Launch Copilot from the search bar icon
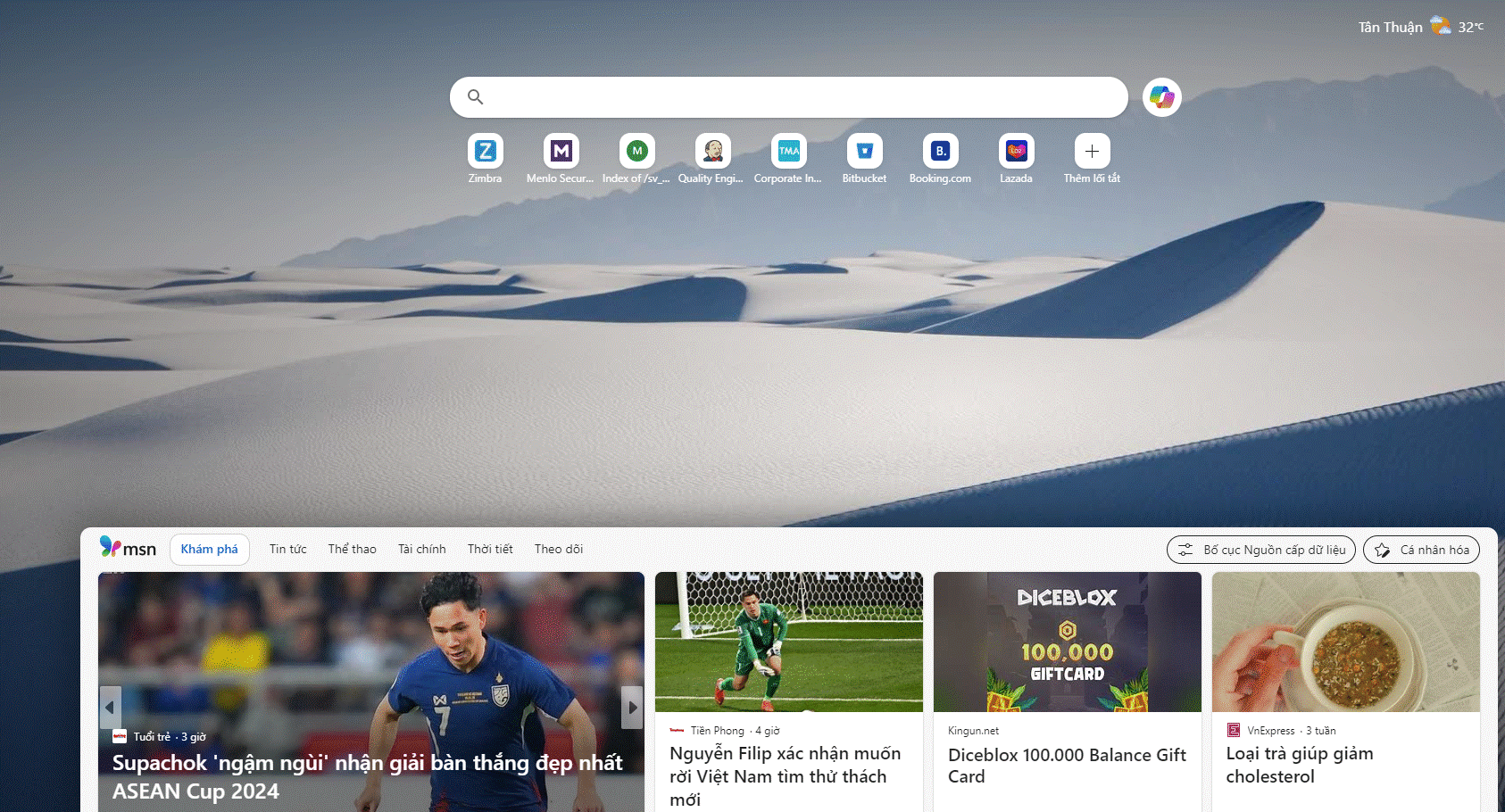Image resolution: width=1505 pixels, height=812 pixels. [1161, 97]
